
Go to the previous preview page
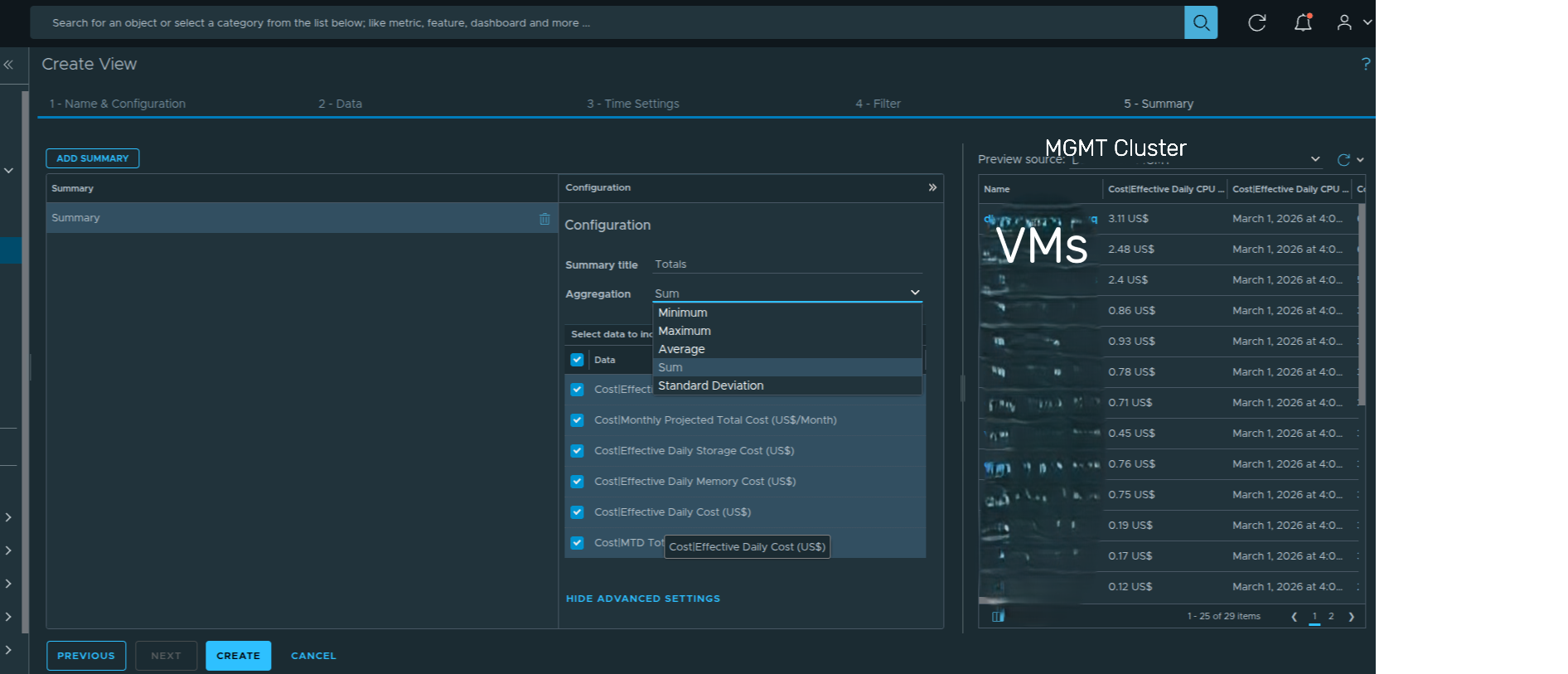(1294, 616)
